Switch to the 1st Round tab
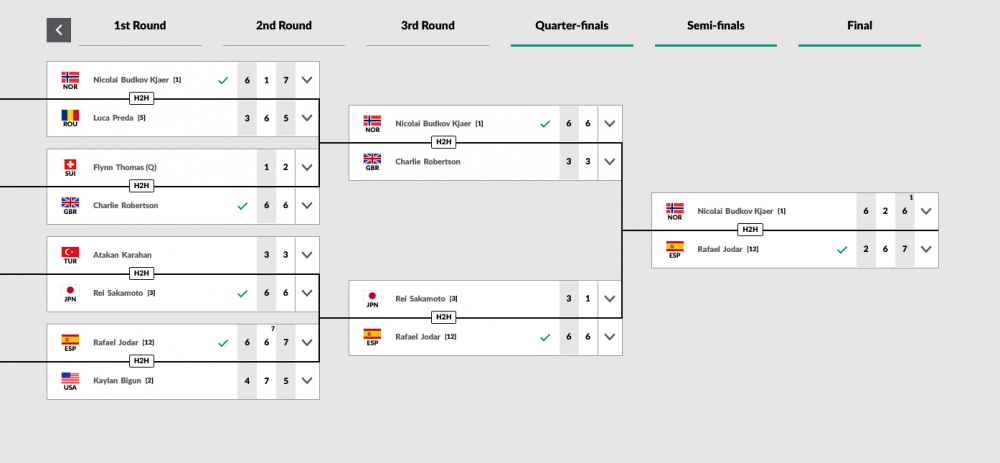Viewport: 1000px width, 463px height. (140, 26)
